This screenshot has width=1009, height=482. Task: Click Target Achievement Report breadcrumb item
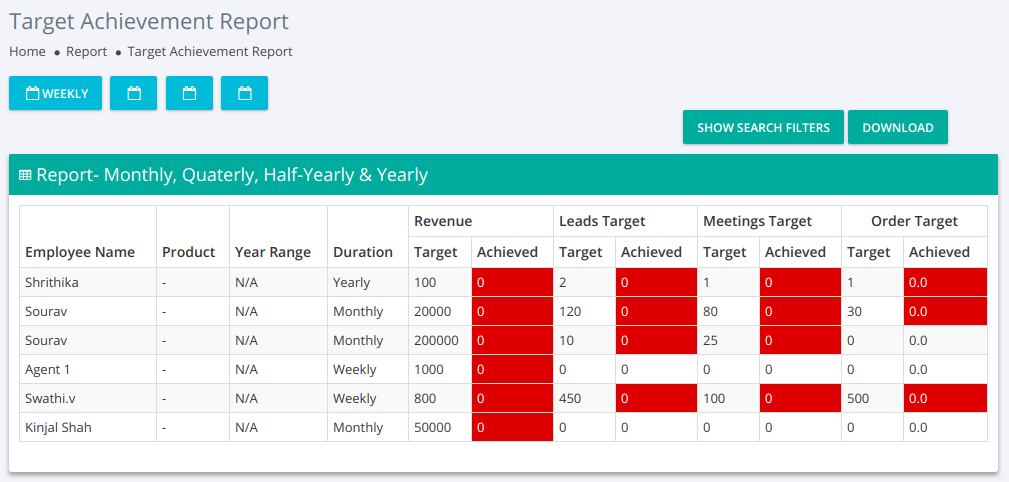coord(210,51)
